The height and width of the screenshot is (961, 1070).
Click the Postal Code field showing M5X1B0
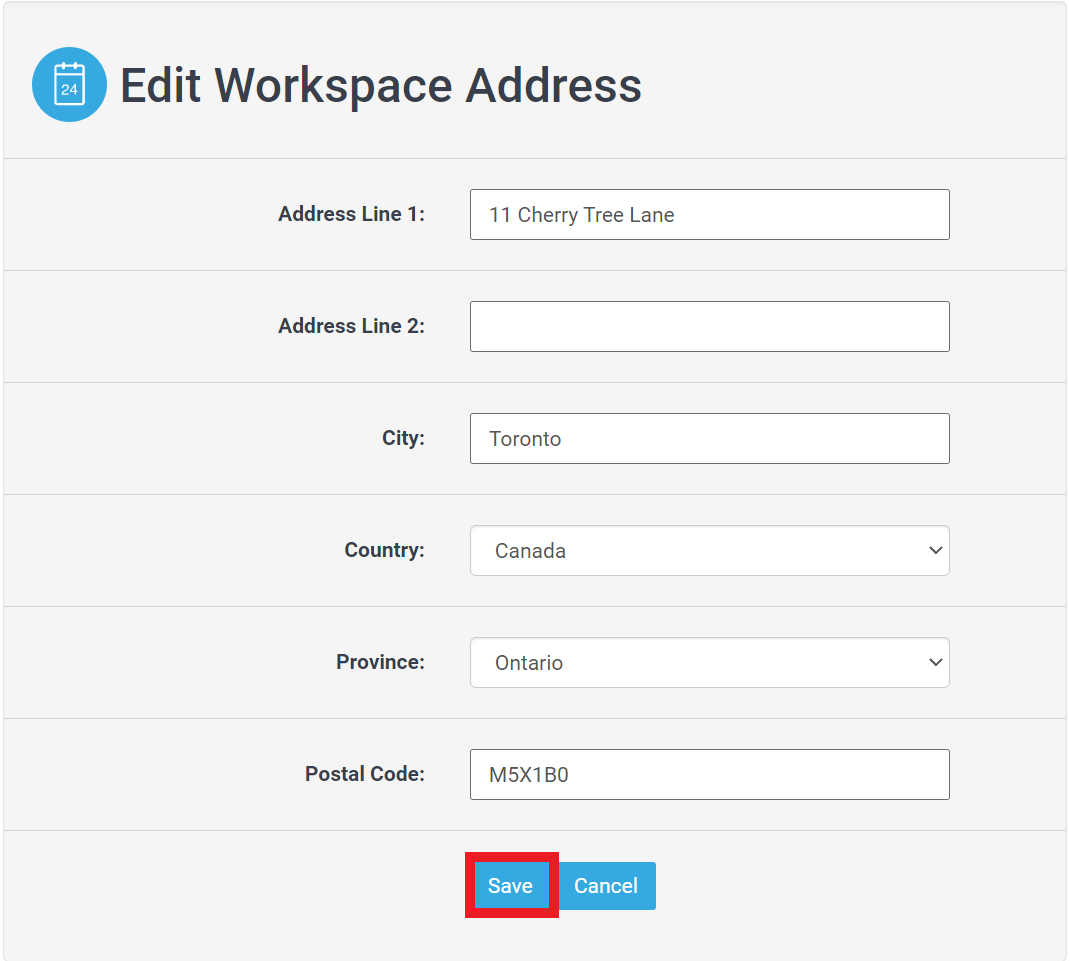709,774
